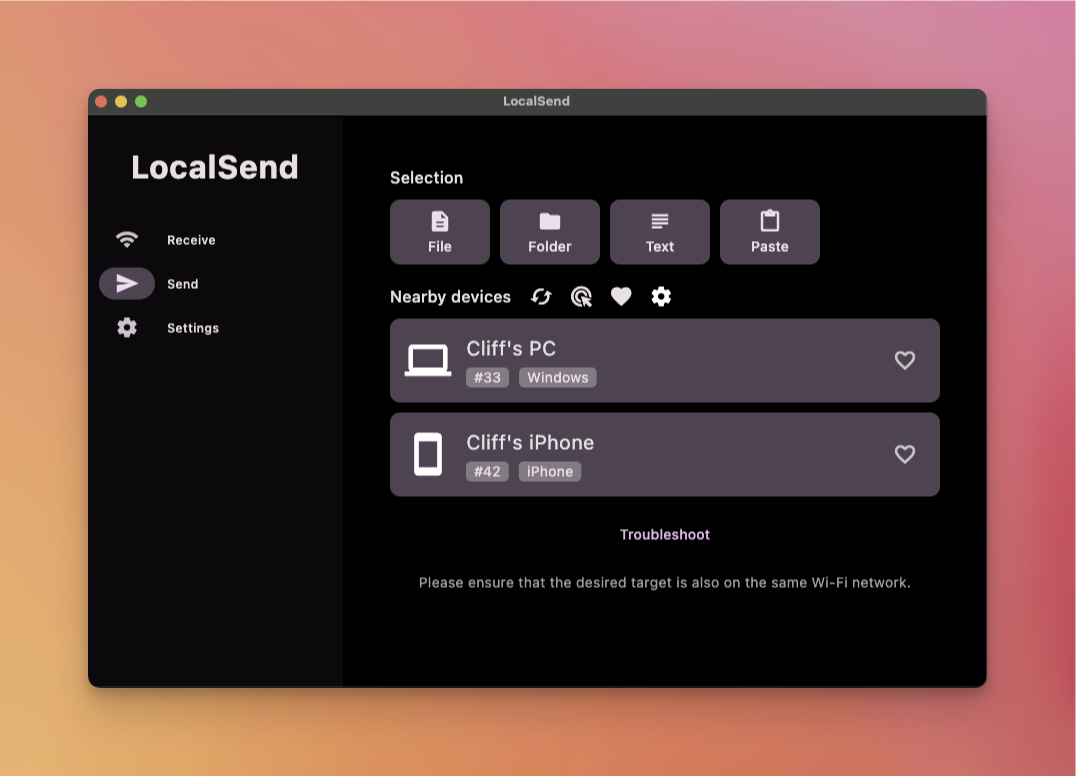Open scan settings next to favorites

(661, 297)
